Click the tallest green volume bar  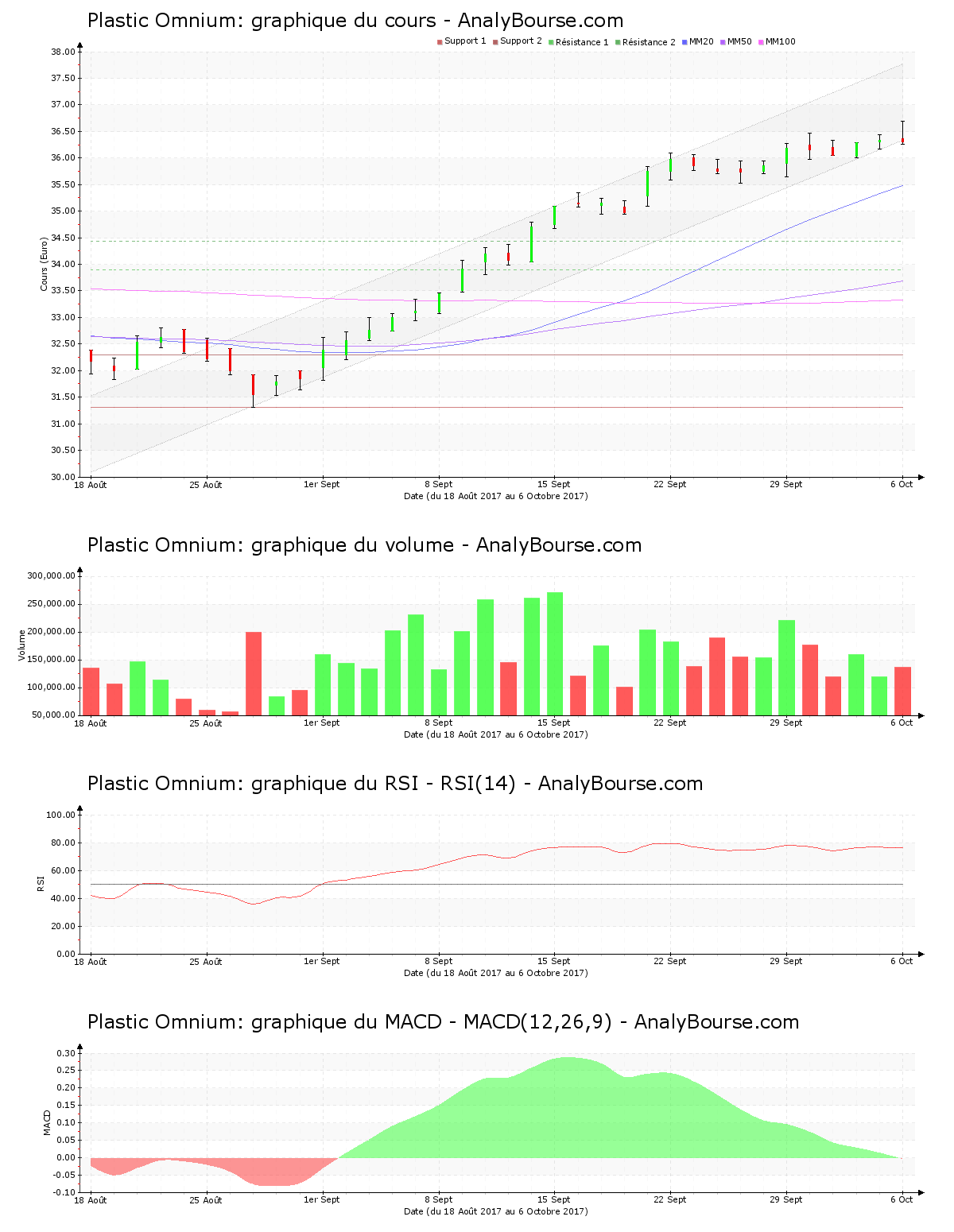pyautogui.click(x=555, y=653)
